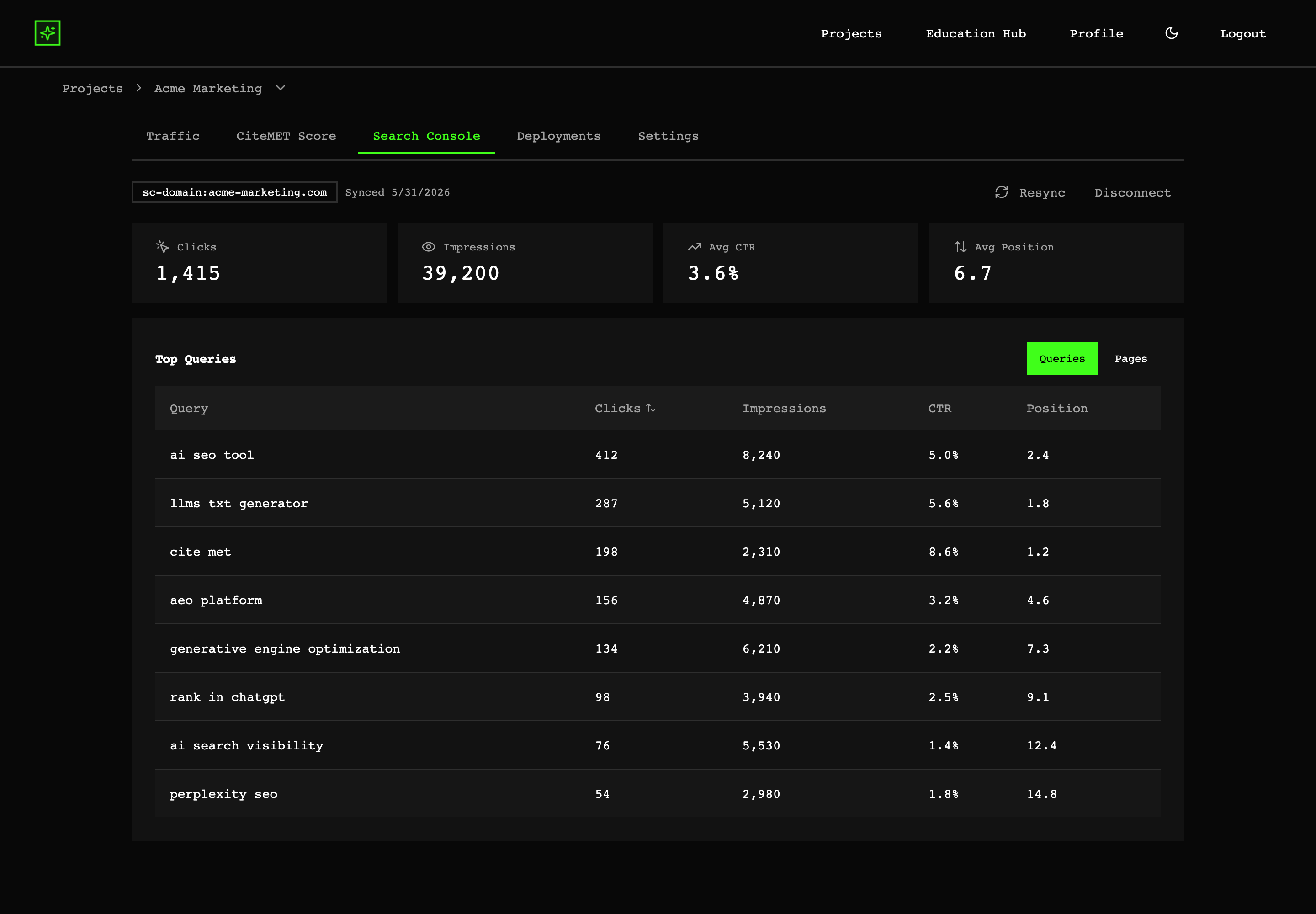Switch to the Deployments tab

pyautogui.click(x=559, y=136)
